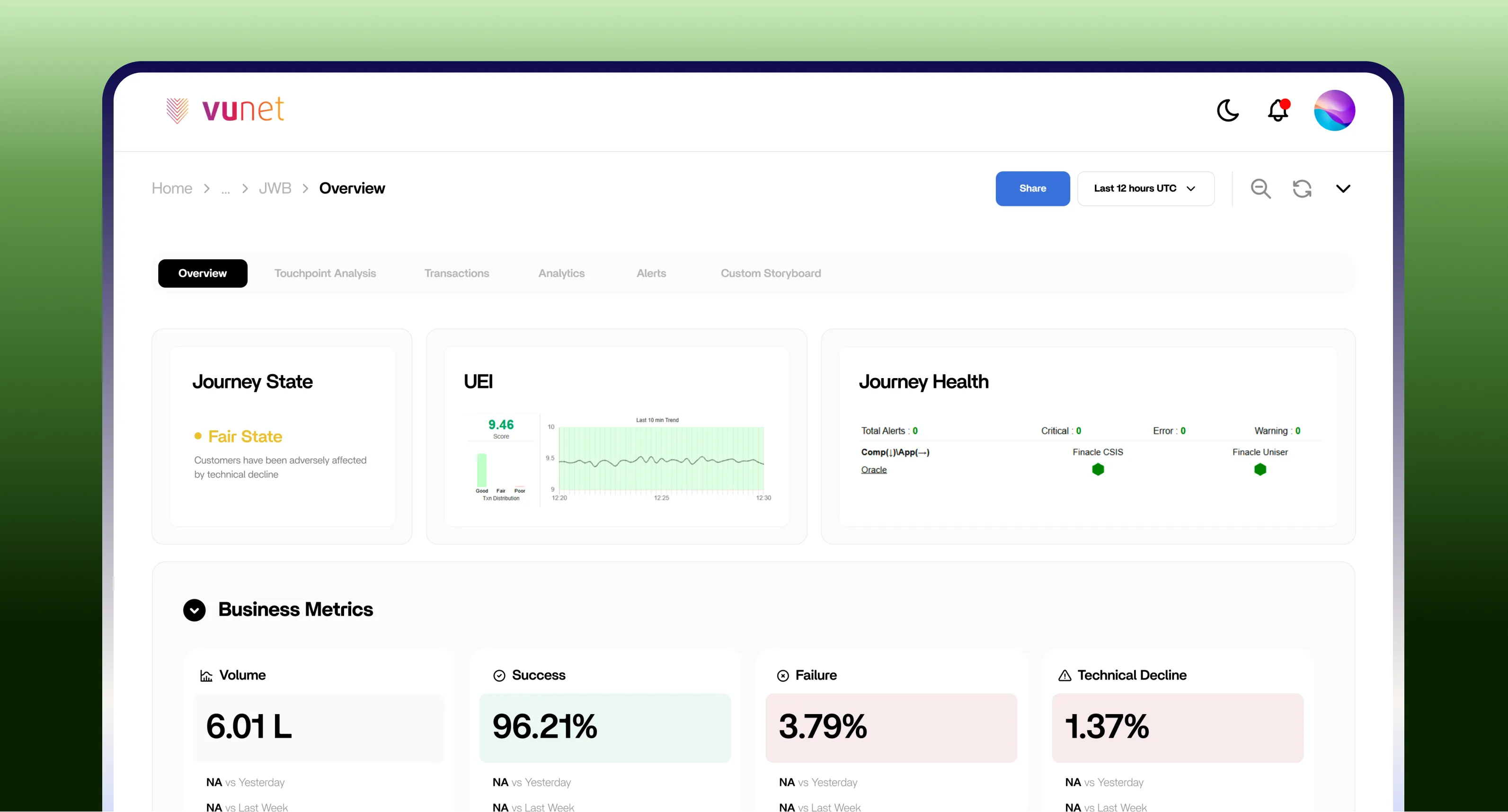Open the Last 12 hours UTC dropdown
1508x812 pixels.
[x=1145, y=188]
